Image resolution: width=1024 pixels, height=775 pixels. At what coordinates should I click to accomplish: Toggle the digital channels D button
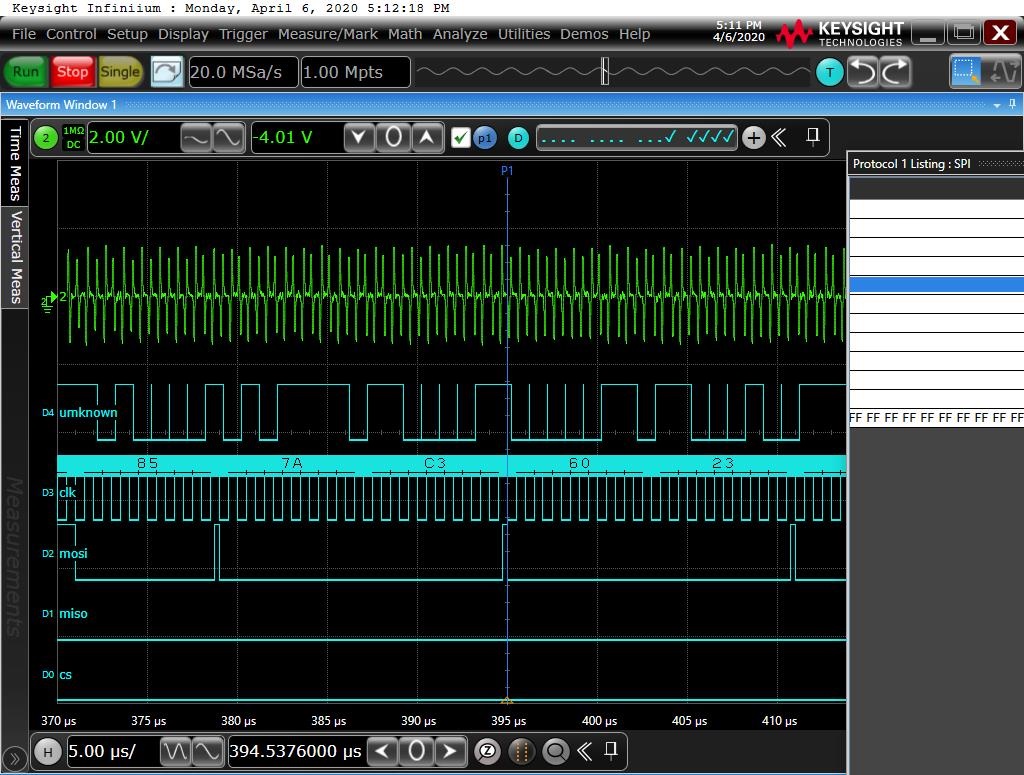click(517, 138)
